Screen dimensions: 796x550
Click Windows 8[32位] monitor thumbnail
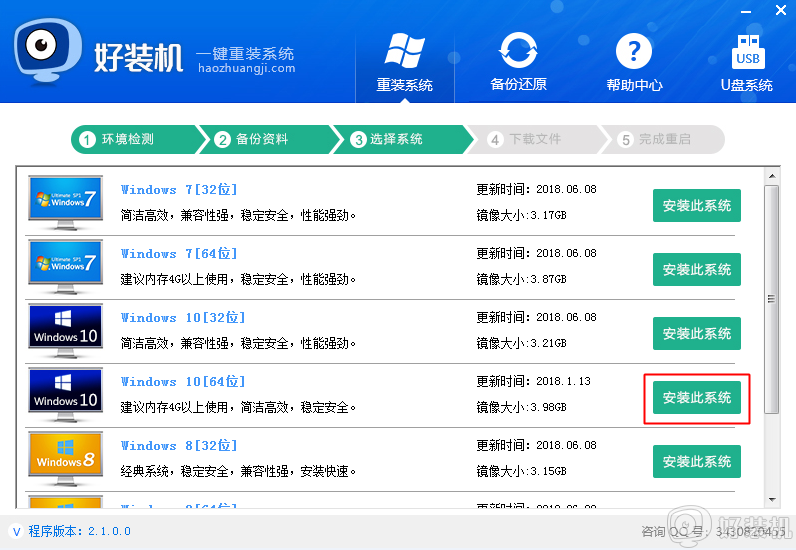65,459
